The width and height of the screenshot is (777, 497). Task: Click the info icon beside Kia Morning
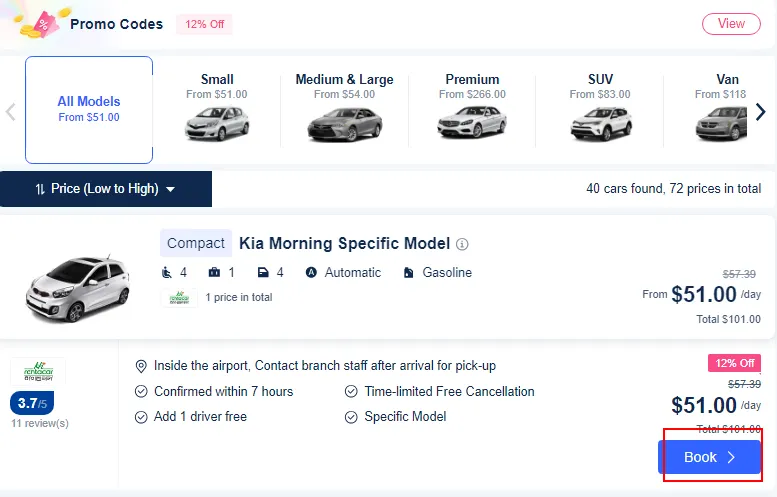pyautogui.click(x=462, y=244)
